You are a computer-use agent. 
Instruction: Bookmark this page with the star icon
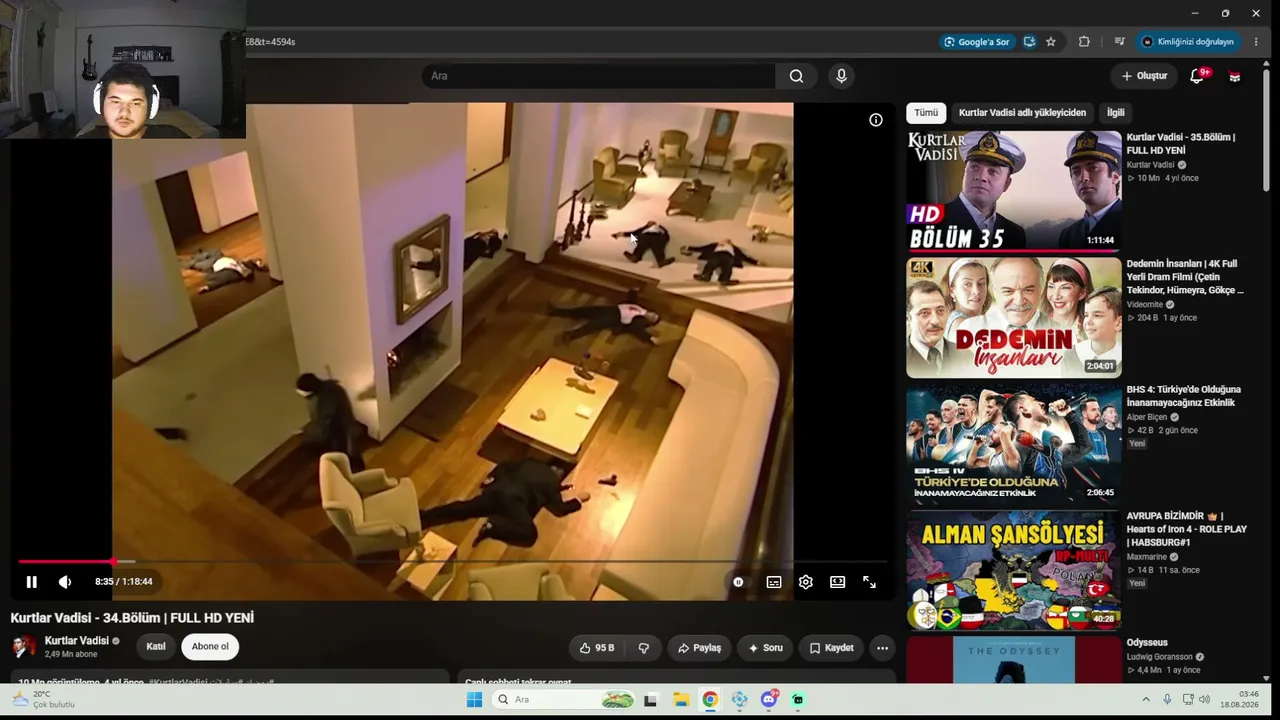point(1051,42)
